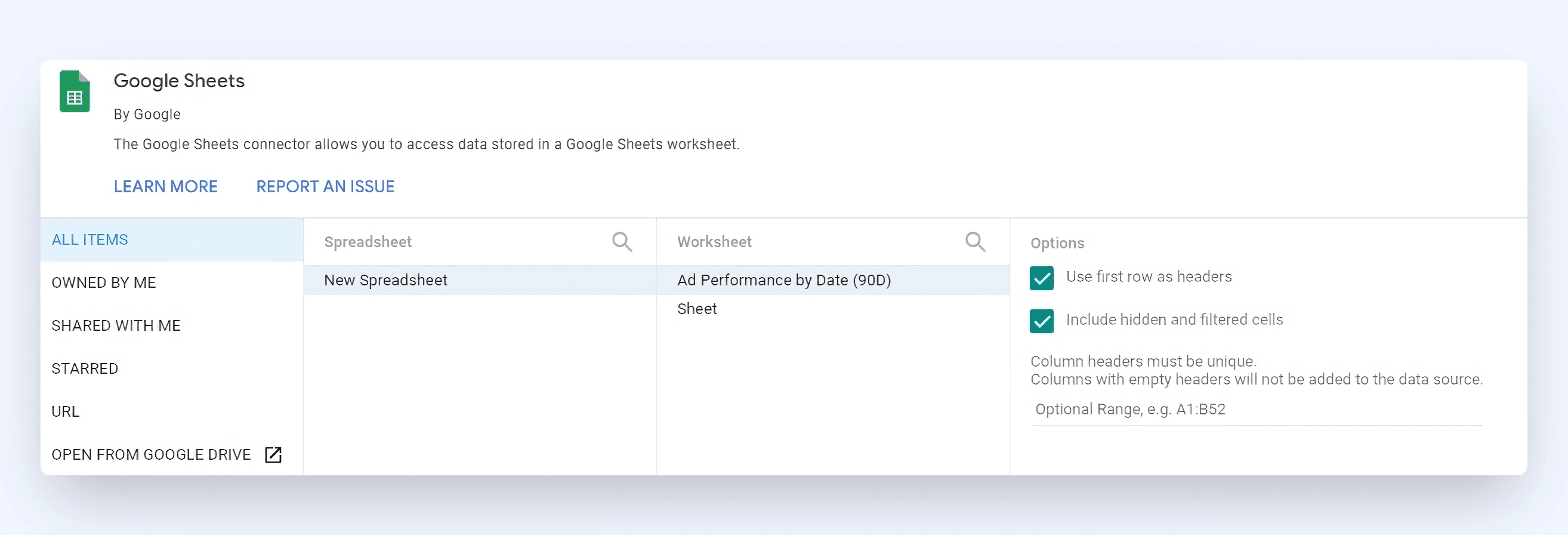Image resolution: width=1568 pixels, height=535 pixels.
Task: Choose the URL option
Action: (66, 411)
